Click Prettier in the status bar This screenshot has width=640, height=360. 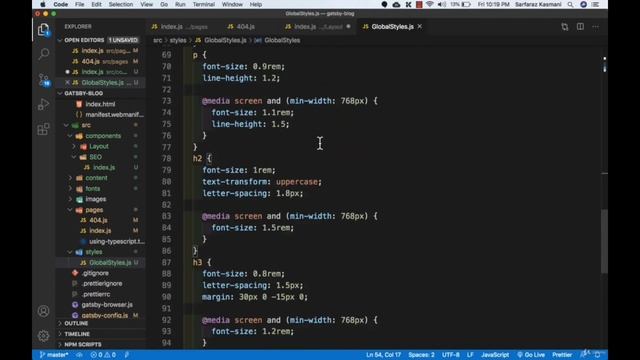coord(562,355)
